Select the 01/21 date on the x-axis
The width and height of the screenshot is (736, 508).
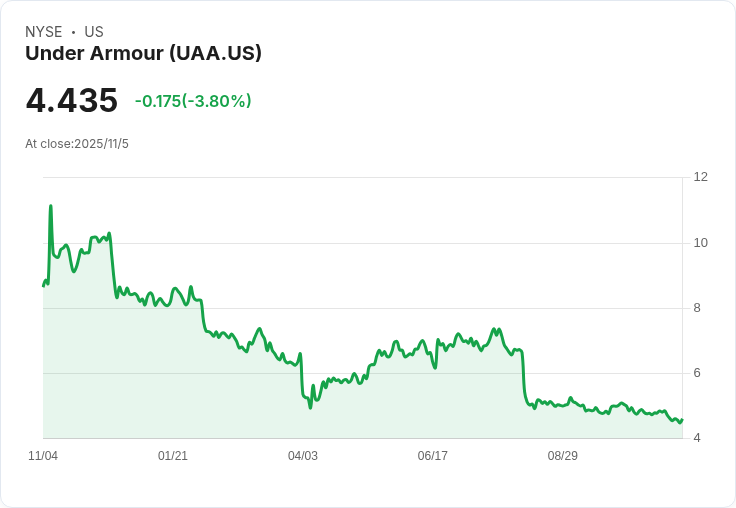coord(173,455)
